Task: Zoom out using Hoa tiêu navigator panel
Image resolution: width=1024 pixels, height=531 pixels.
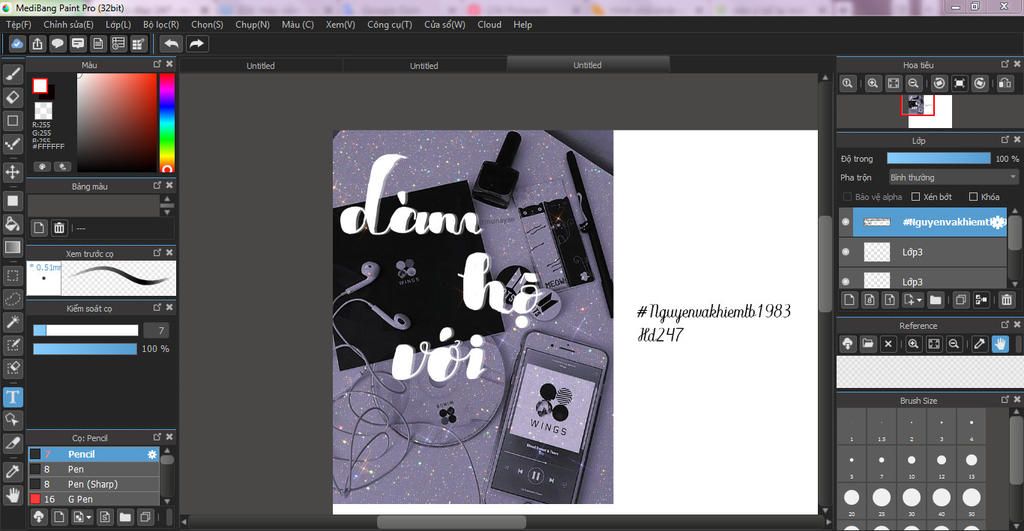Action: [914, 83]
